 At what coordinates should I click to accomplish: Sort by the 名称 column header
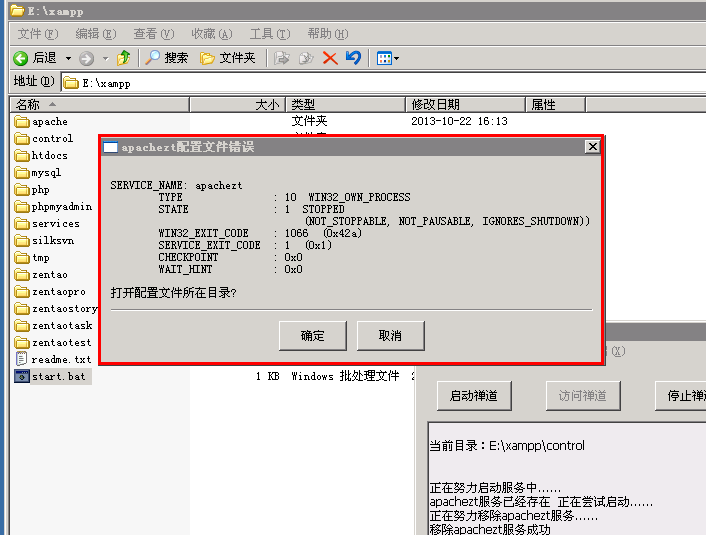point(100,105)
